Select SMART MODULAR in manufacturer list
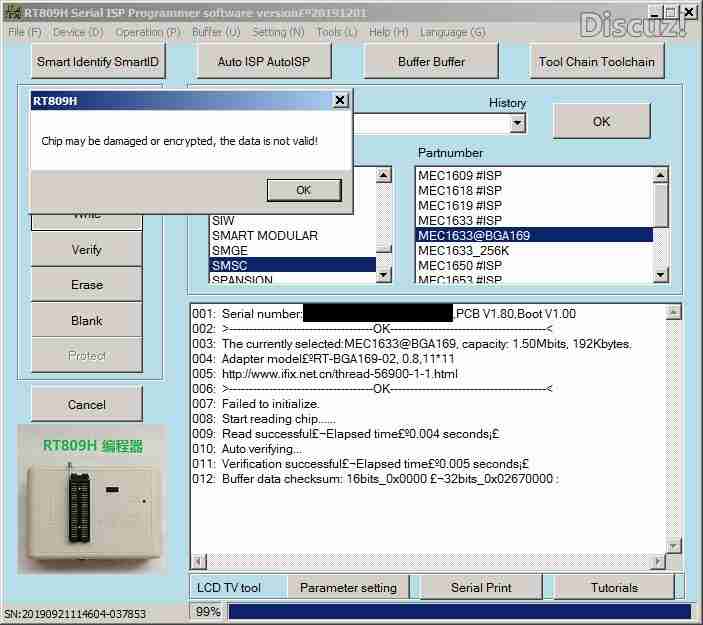 (x=264, y=236)
